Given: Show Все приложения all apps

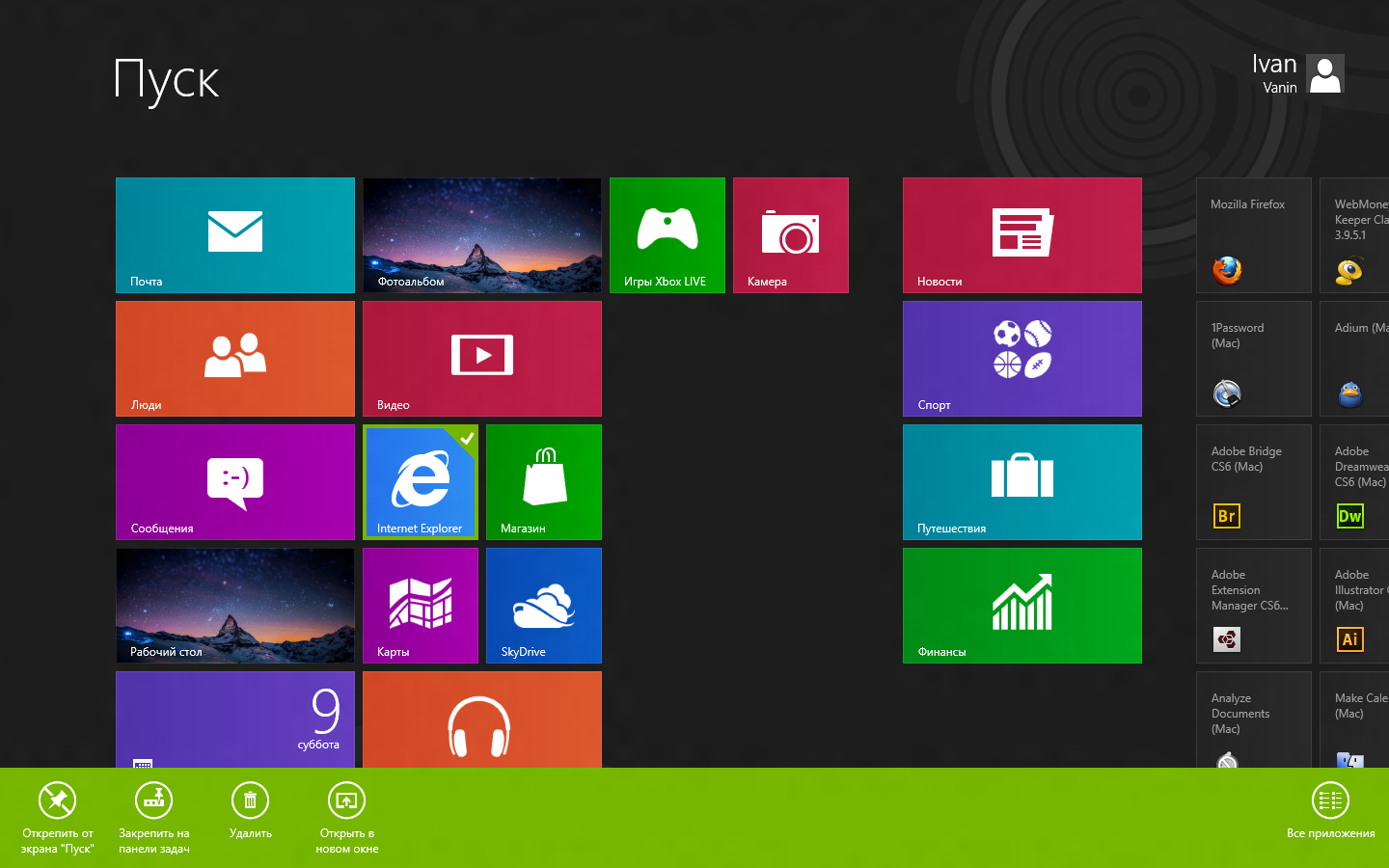Looking at the screenshot, I should tap(1331, 810).
